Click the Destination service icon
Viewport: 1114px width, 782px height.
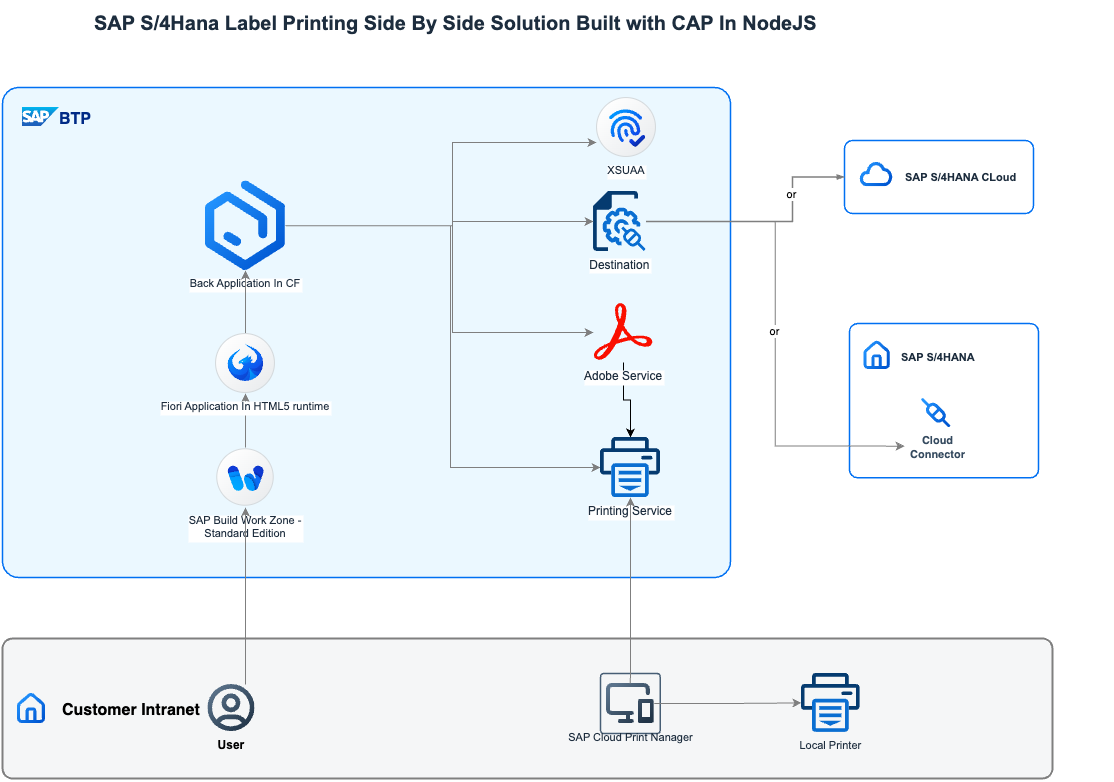click(x=619, y=222)
